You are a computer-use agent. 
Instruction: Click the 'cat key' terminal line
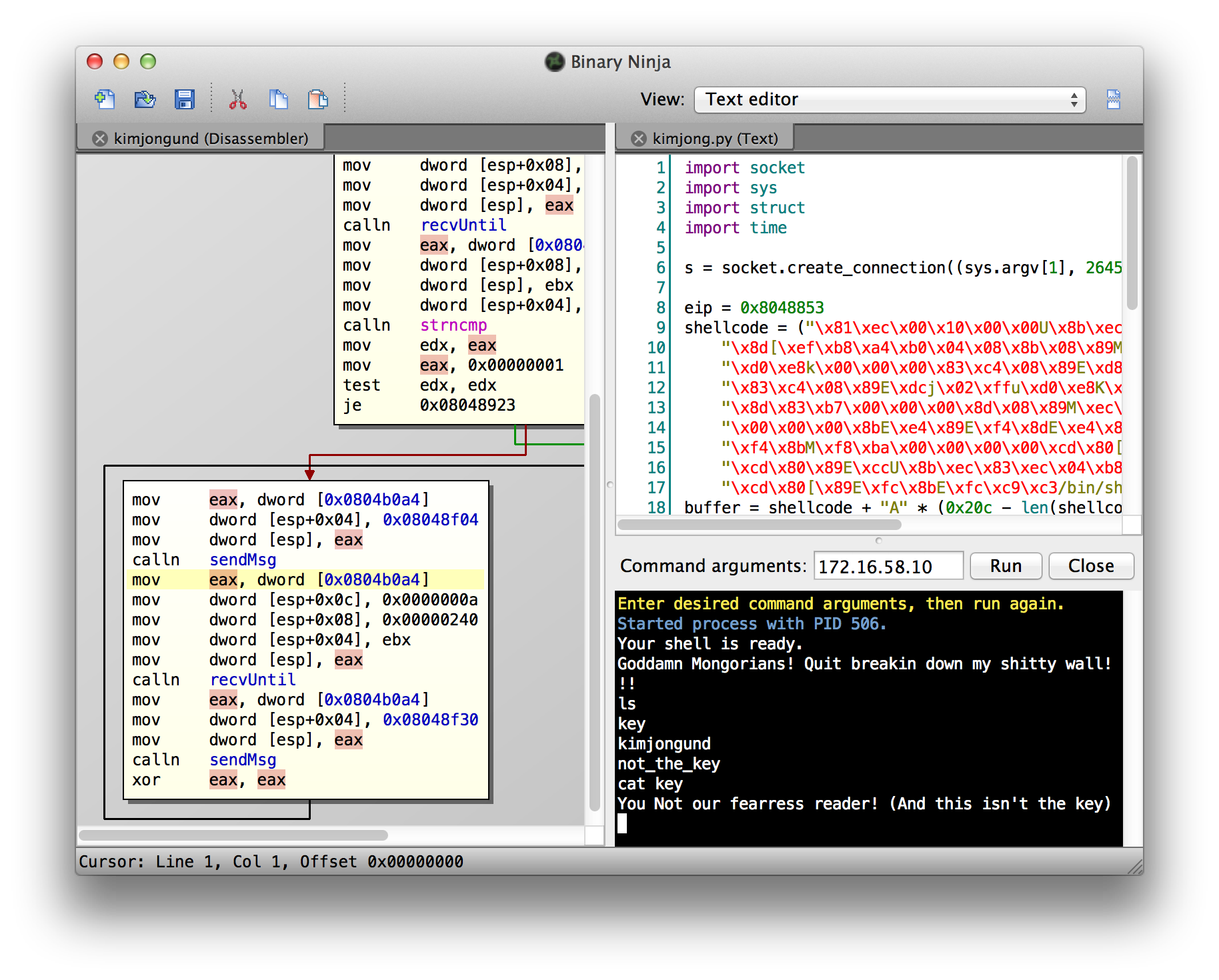(650, 784)
